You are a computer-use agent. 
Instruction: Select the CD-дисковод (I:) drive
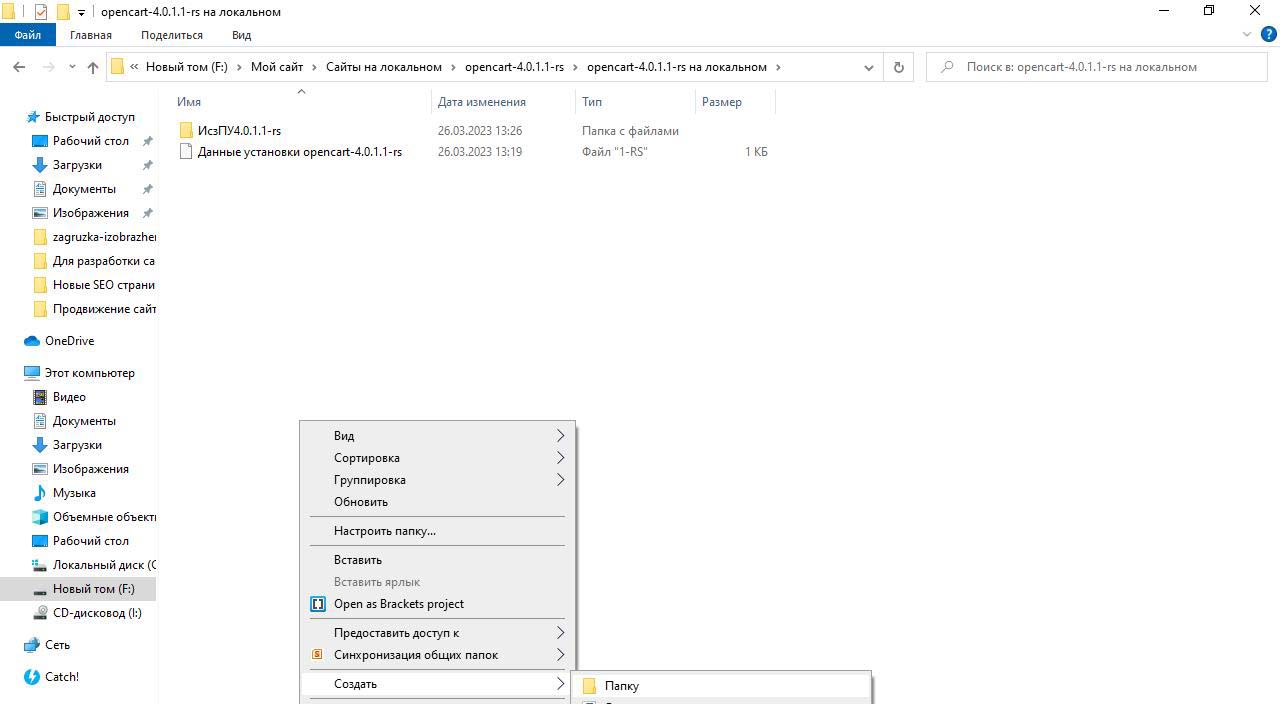click(97, 613)
